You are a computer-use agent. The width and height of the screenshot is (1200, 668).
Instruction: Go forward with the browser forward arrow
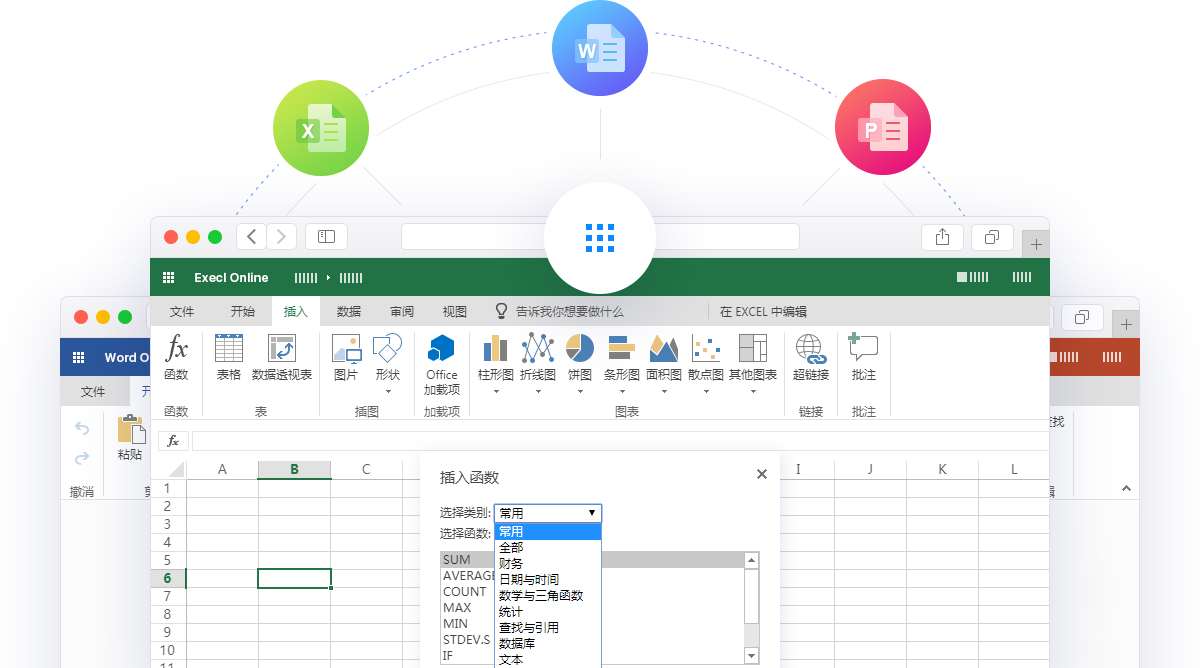[x=281, y=237]
